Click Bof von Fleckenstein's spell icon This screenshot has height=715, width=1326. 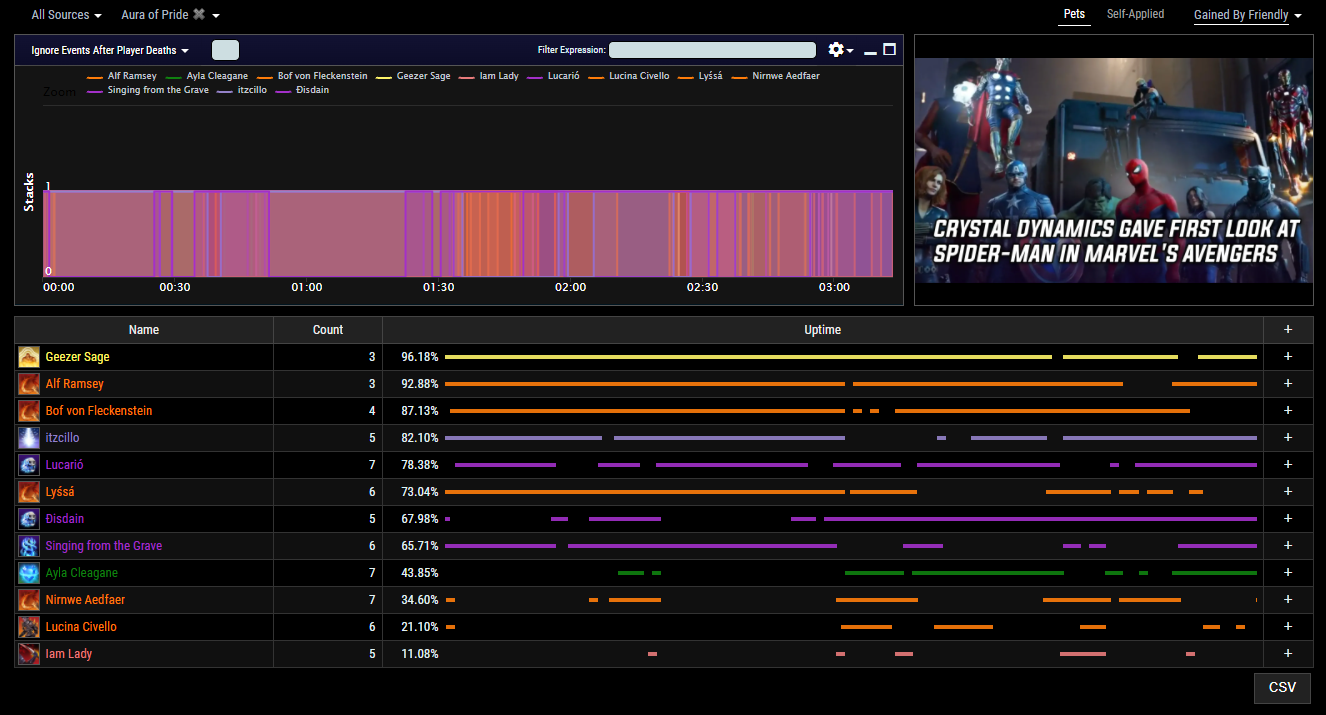point(29,411)
